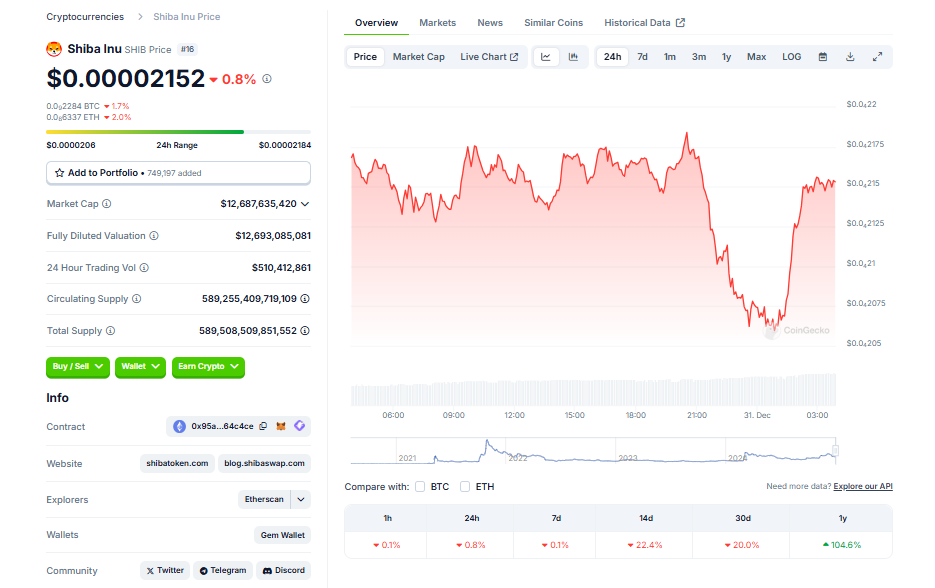Select the 1m time range
The width and height of the screenshot is (935, 588).
click(x=670, y=57)
